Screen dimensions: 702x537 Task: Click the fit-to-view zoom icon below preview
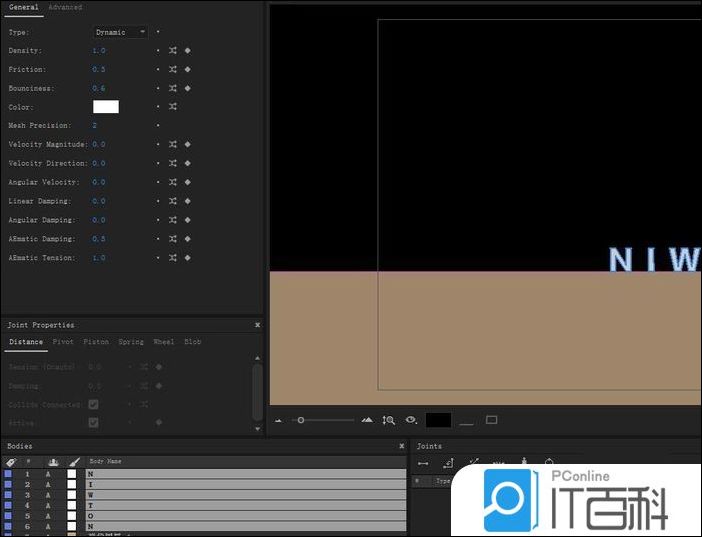tap(388, 421)
